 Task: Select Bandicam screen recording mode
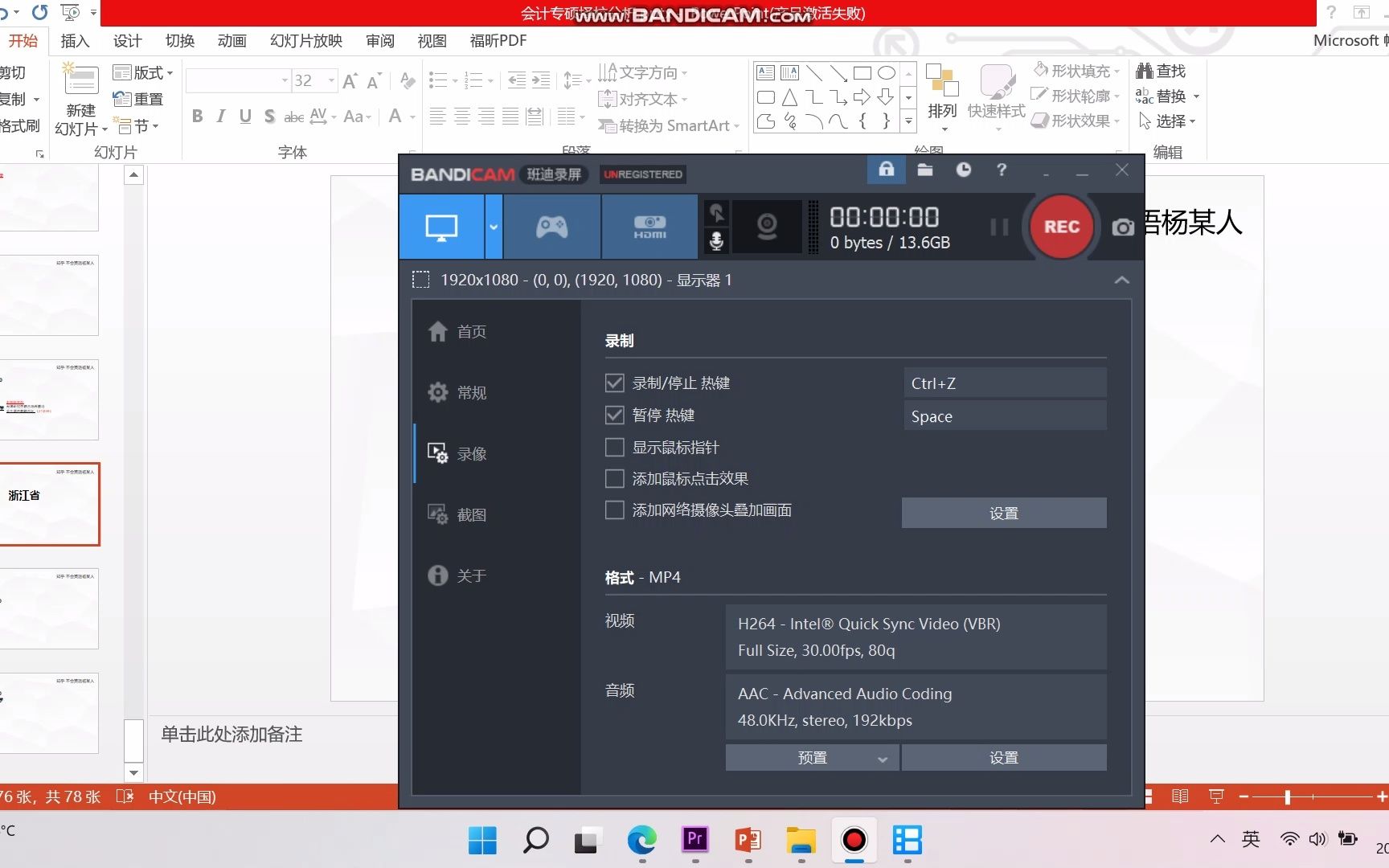coord(441,227)
